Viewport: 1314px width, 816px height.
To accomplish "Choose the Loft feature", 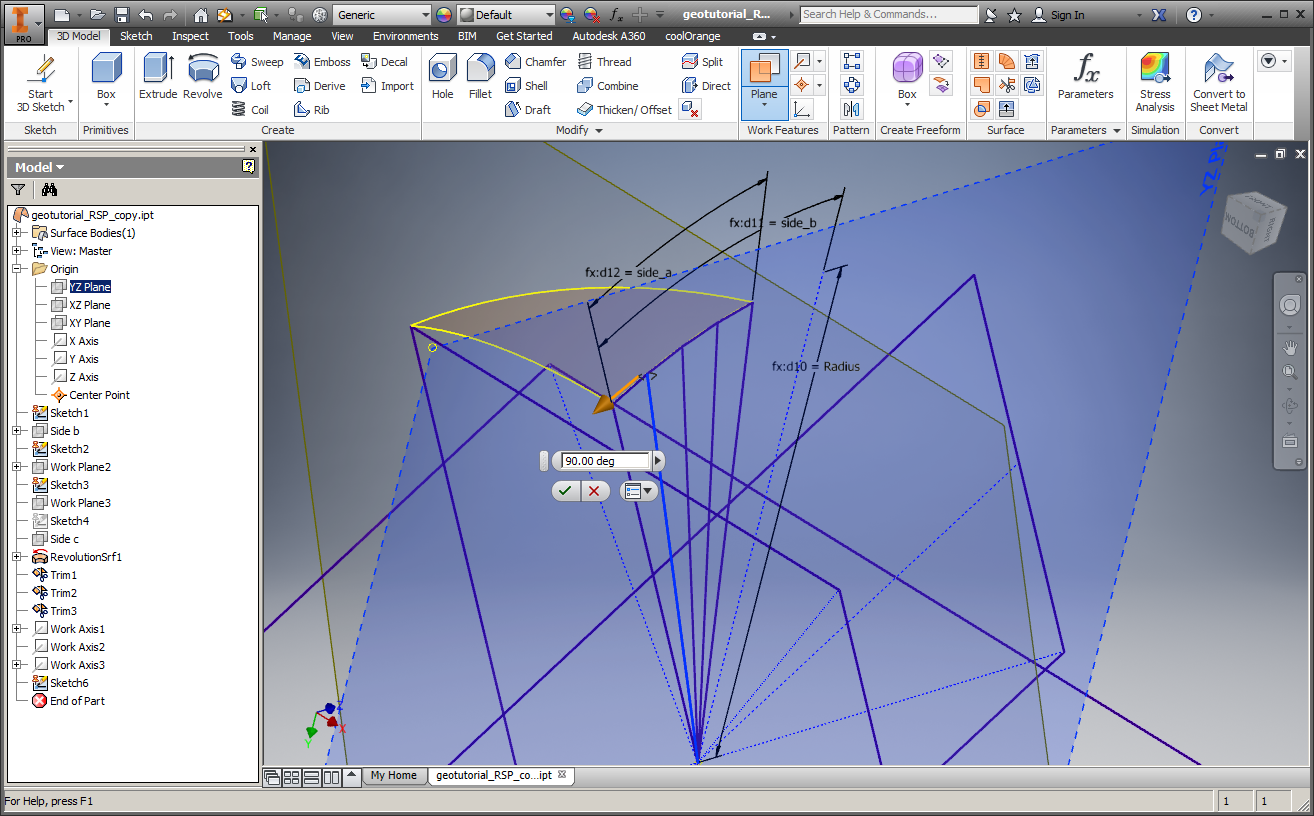I will 251,86.
